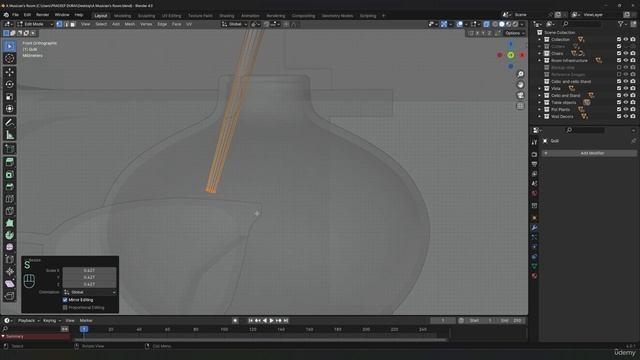The width and height of the screenshot is (640, 360).
Task: Click the Scale X value field
Action: pyautogui.click(x=89, y=271)
